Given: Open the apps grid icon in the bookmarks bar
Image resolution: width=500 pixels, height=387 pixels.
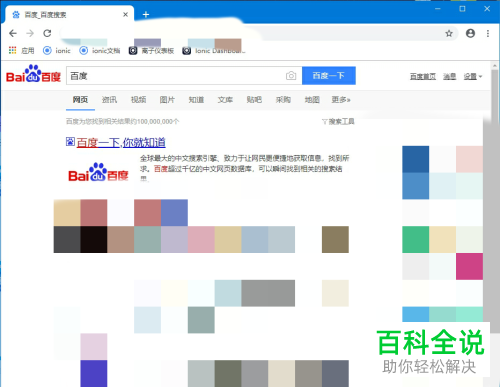Looking at the screenshot, I should pyautogui.click(x=13, y=50).
